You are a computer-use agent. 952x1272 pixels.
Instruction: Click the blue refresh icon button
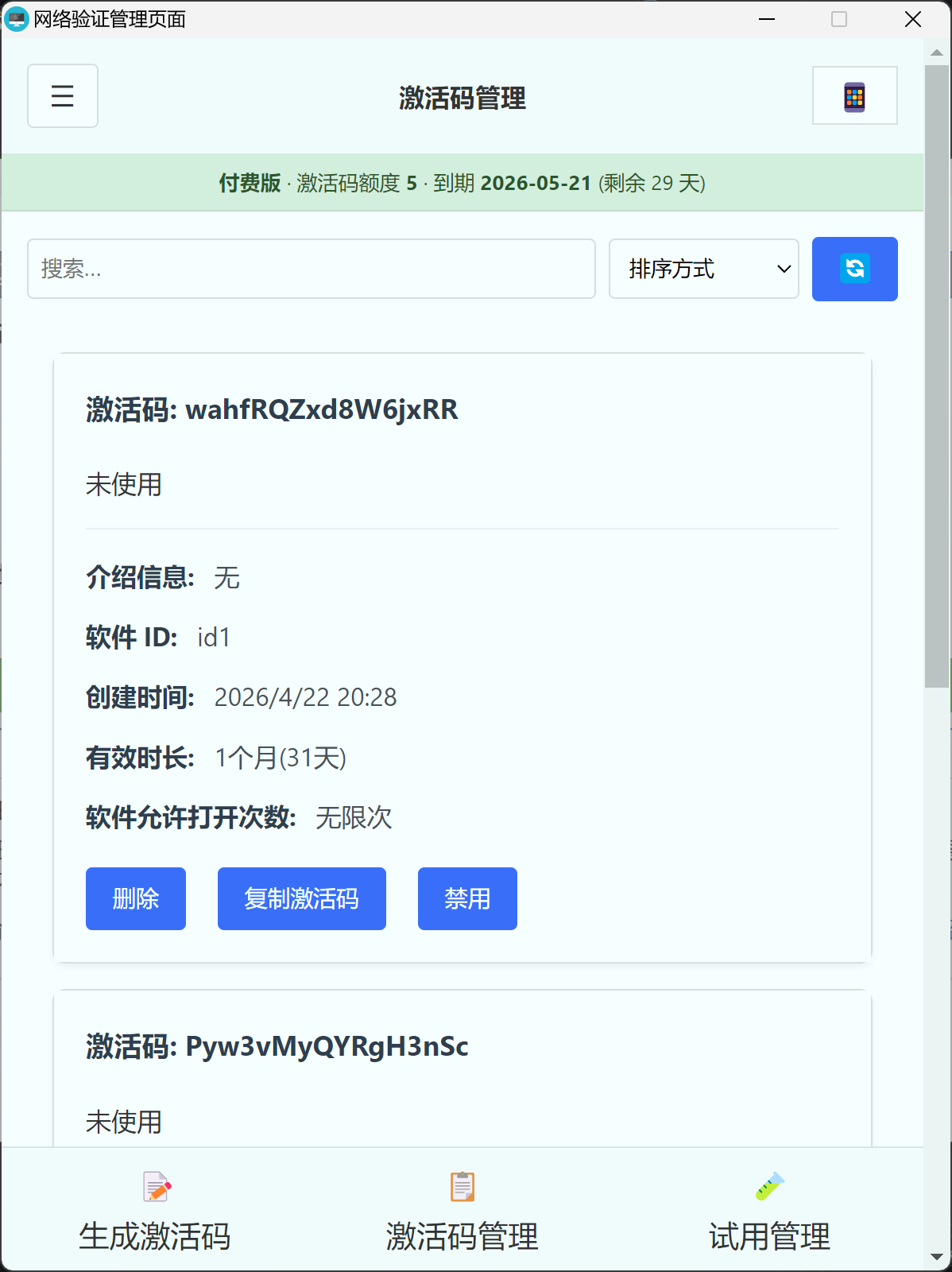coord(855,269)
